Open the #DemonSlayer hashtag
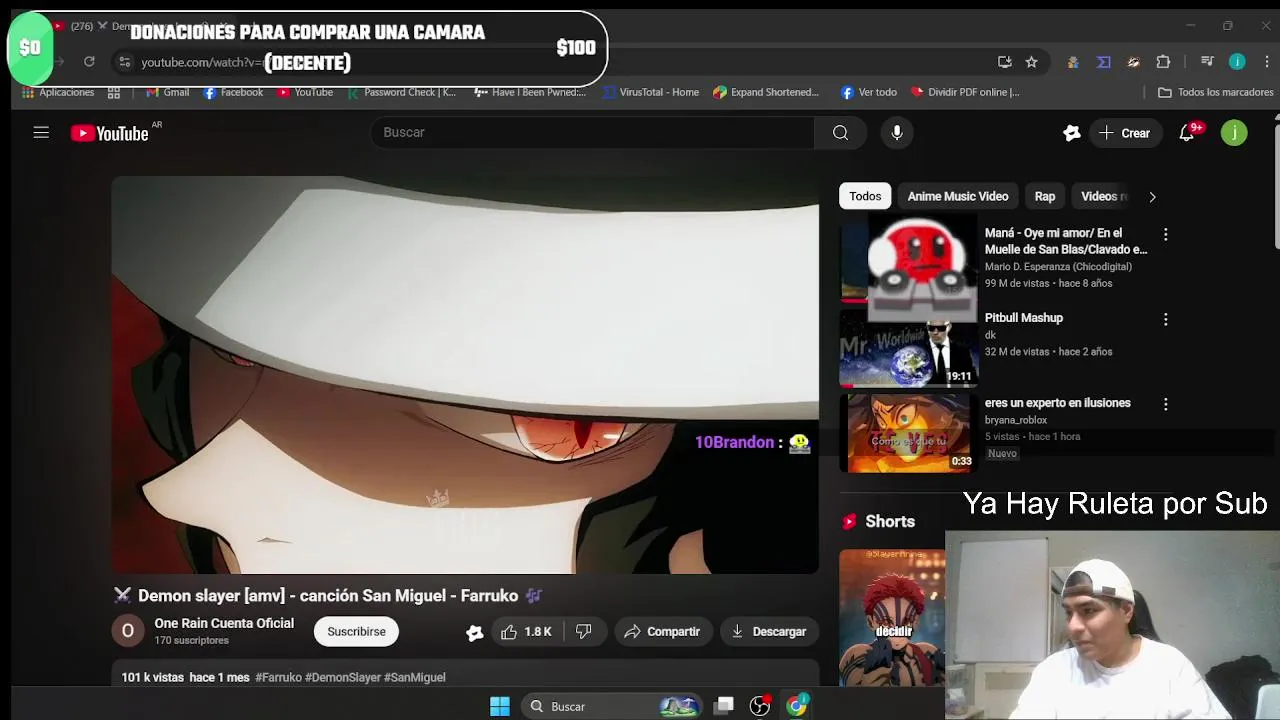 click(343, 677)
